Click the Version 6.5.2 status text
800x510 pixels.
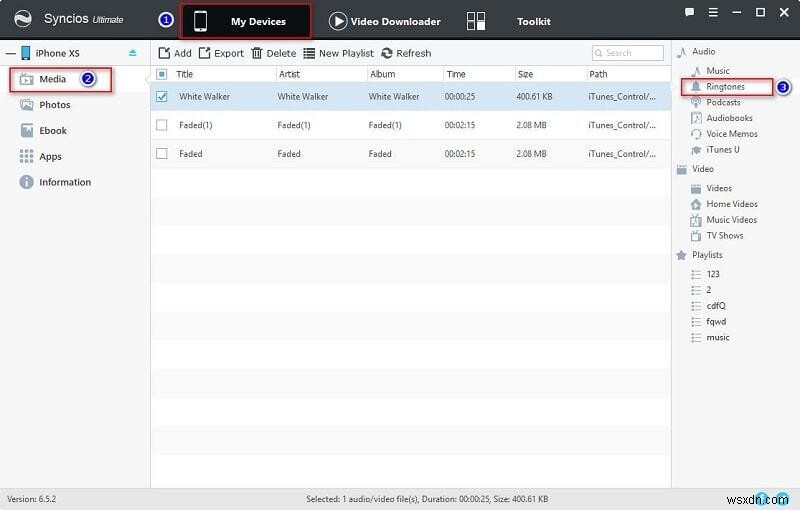(32, 499)
